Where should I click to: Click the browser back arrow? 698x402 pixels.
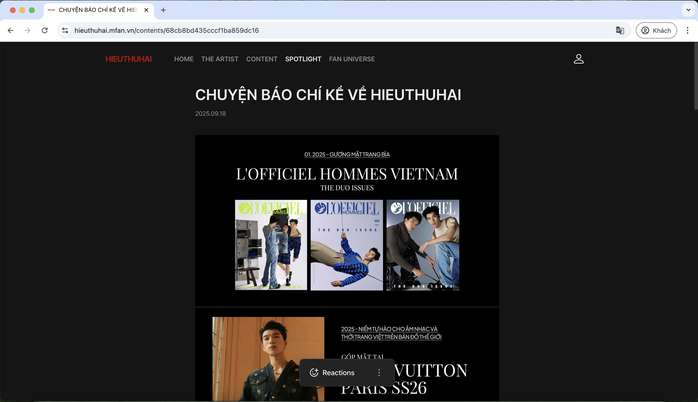tap(10, 31)
